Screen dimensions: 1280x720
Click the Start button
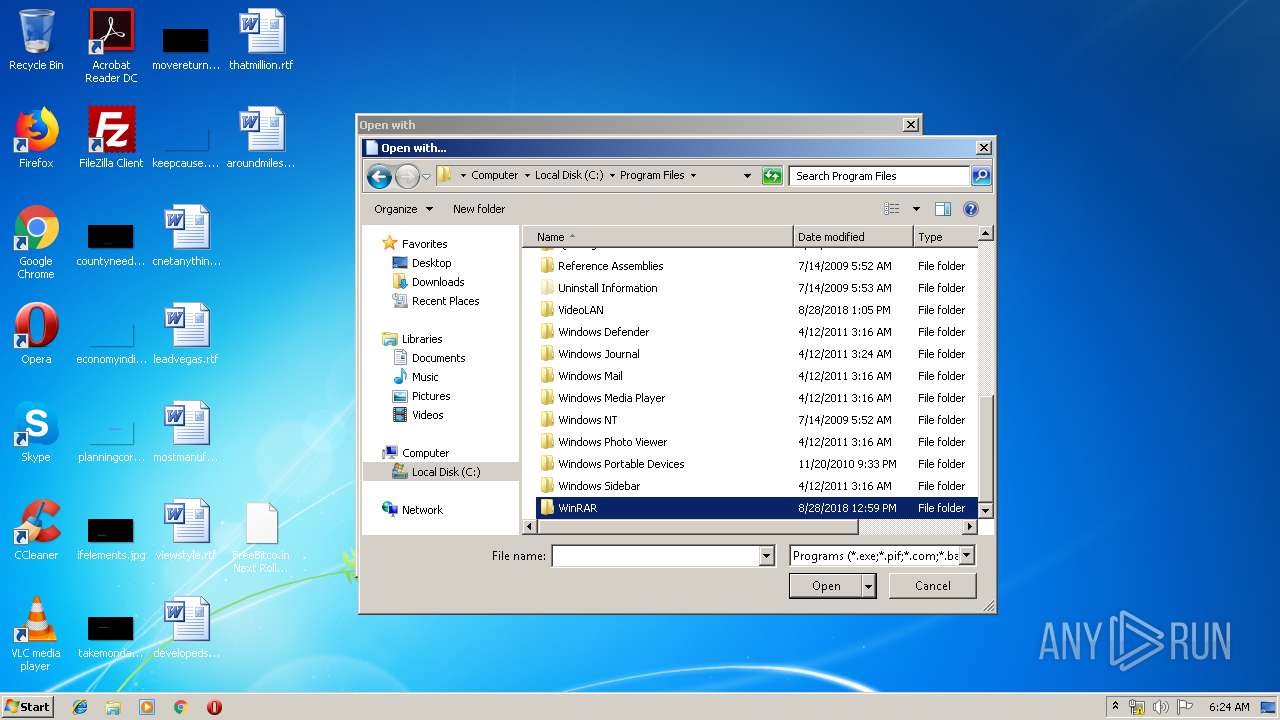(x=28, y=707)
